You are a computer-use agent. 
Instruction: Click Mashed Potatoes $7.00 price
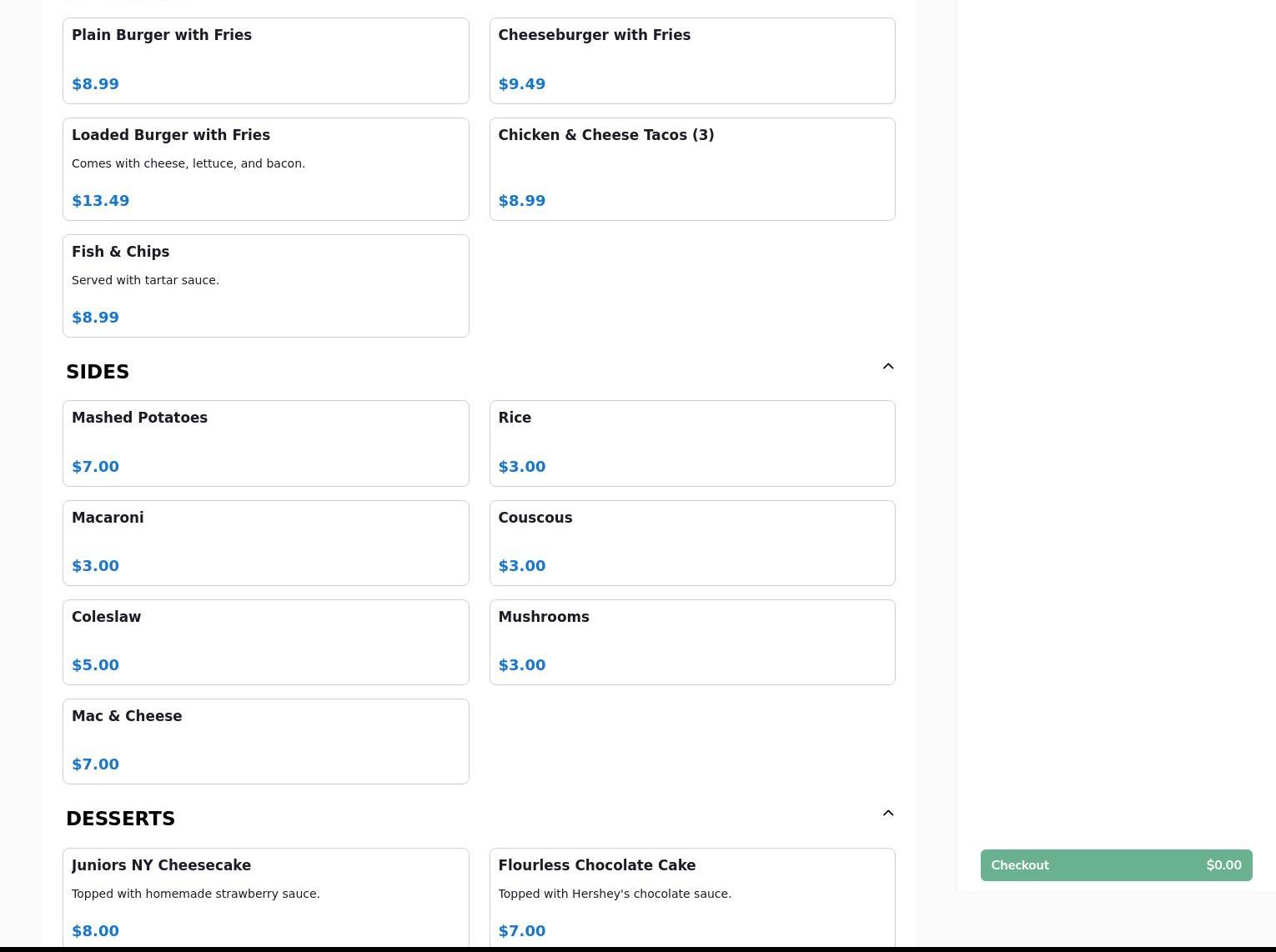(x=95, y=467)
